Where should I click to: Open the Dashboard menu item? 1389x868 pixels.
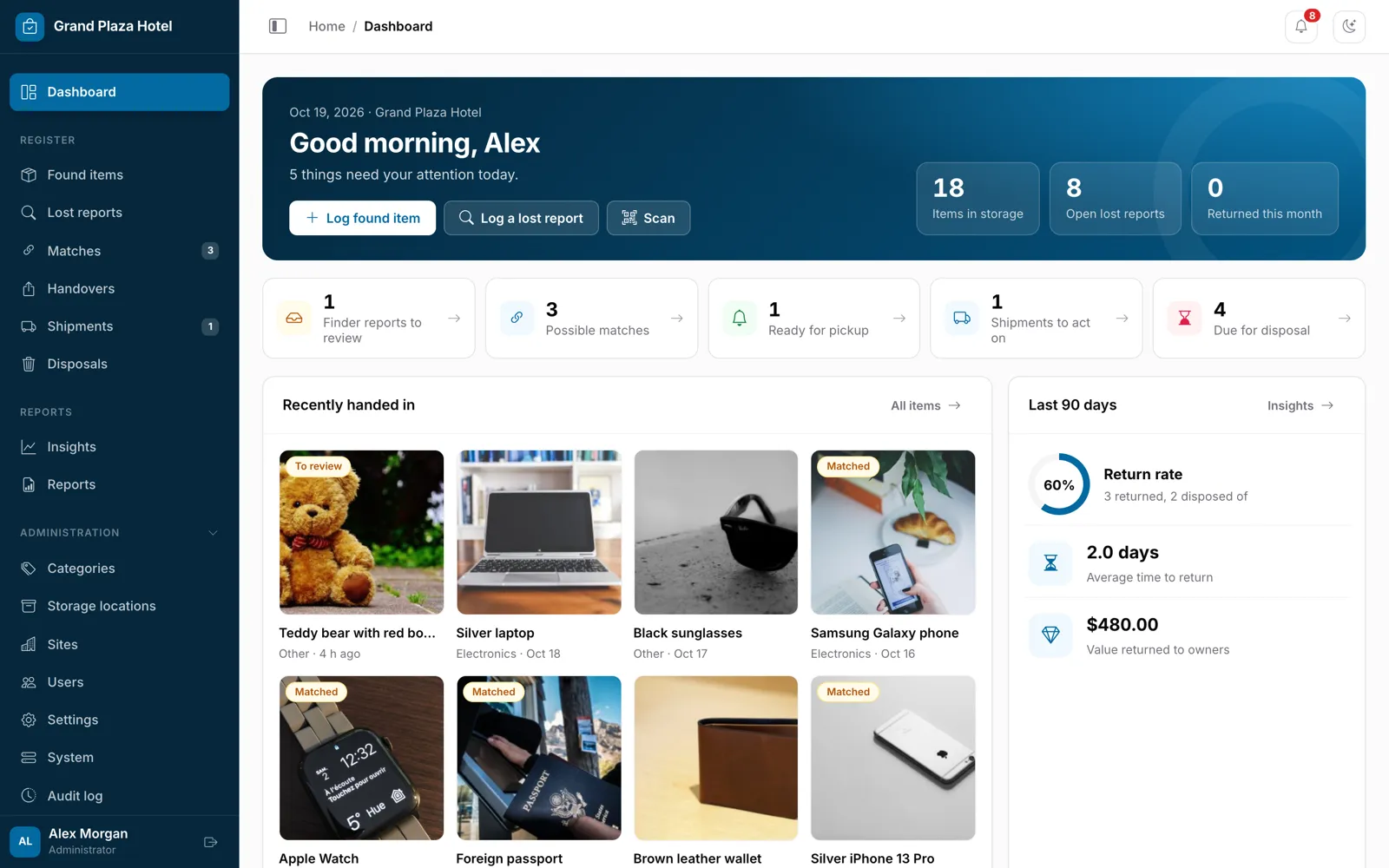point(120,92)
